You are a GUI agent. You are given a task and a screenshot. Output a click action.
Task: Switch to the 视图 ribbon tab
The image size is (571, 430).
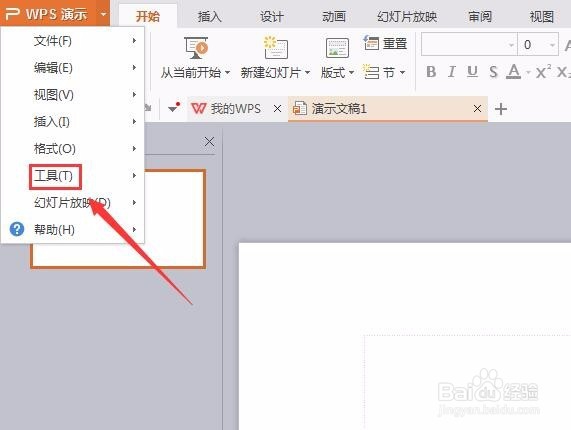click(542, 16)
